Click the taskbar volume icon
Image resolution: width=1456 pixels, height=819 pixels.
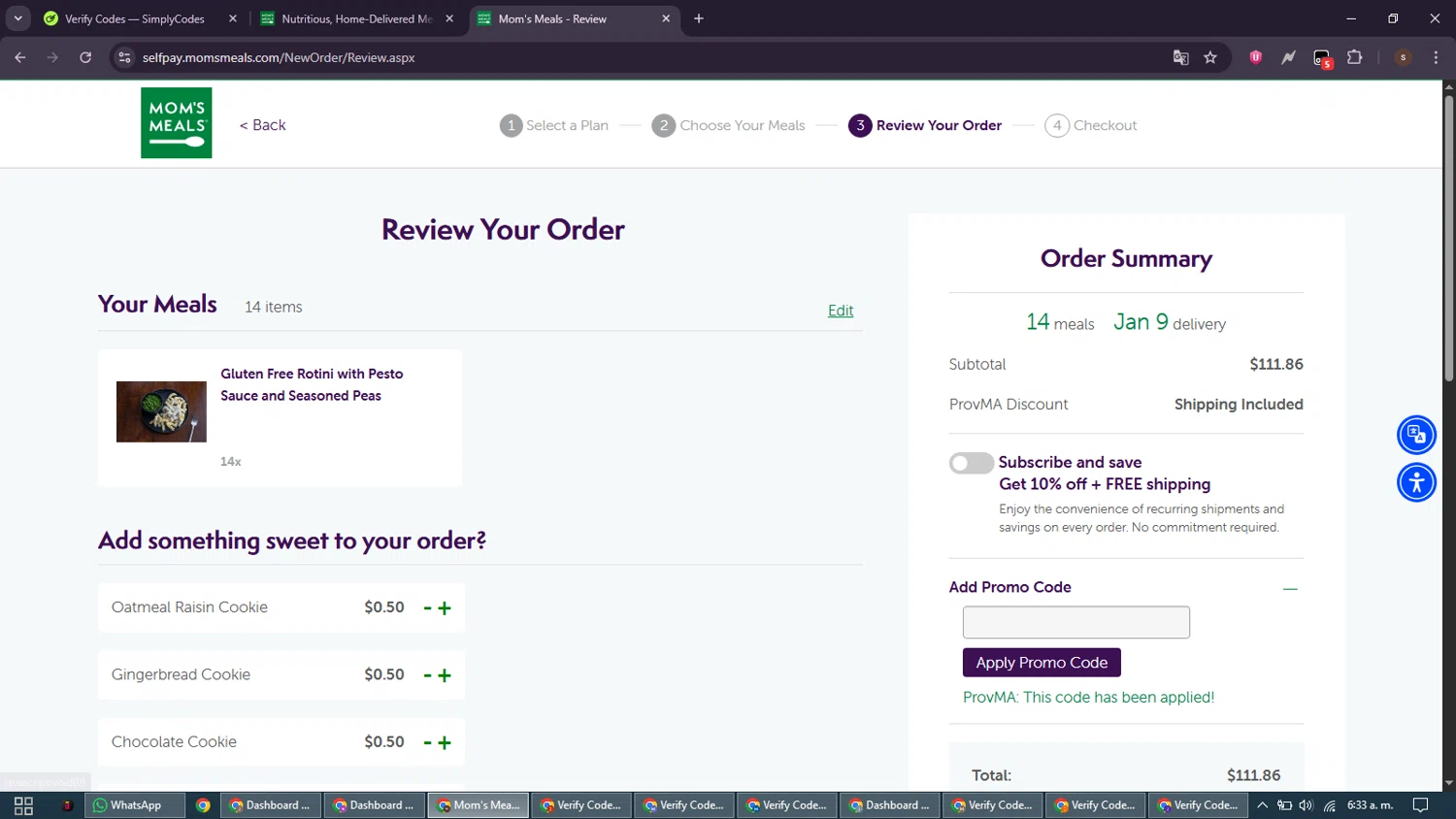pyautogui.click(x=1306, y=805)
